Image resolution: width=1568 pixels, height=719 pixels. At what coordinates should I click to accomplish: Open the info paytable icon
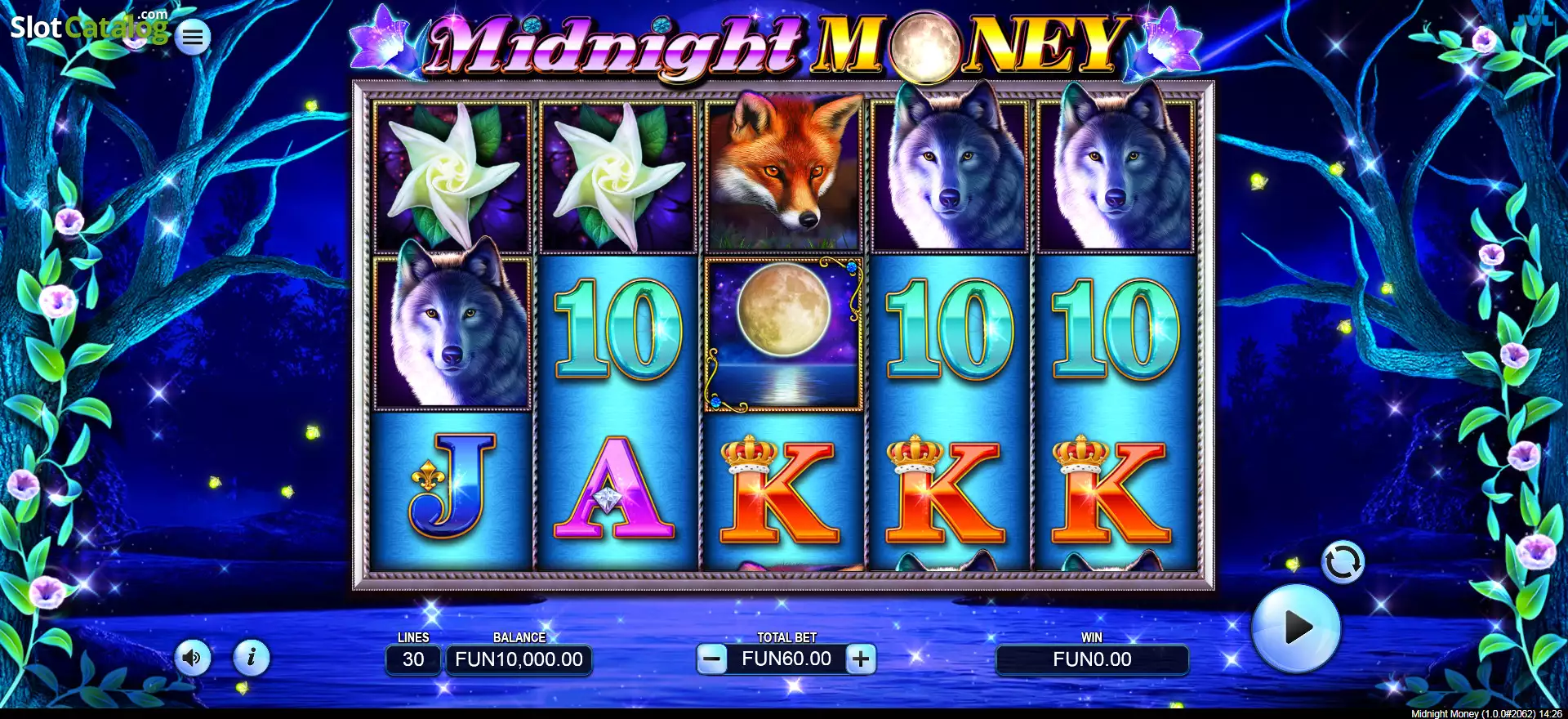point(252,658)
